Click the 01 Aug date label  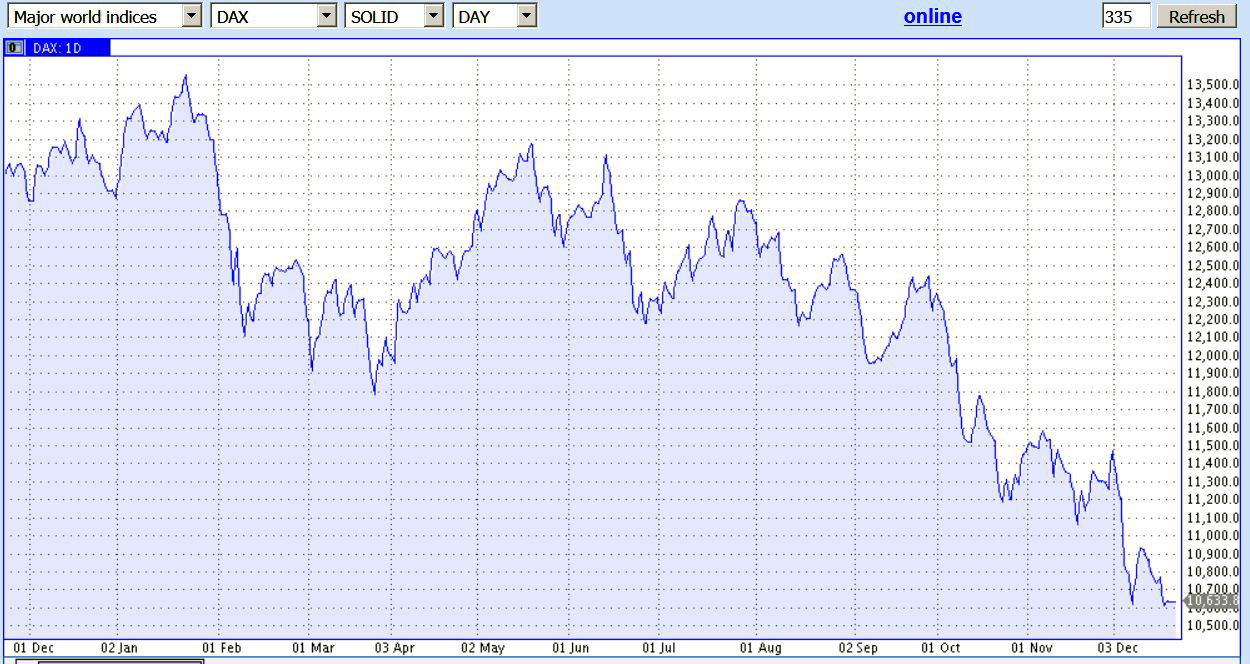tap(760, 648)
